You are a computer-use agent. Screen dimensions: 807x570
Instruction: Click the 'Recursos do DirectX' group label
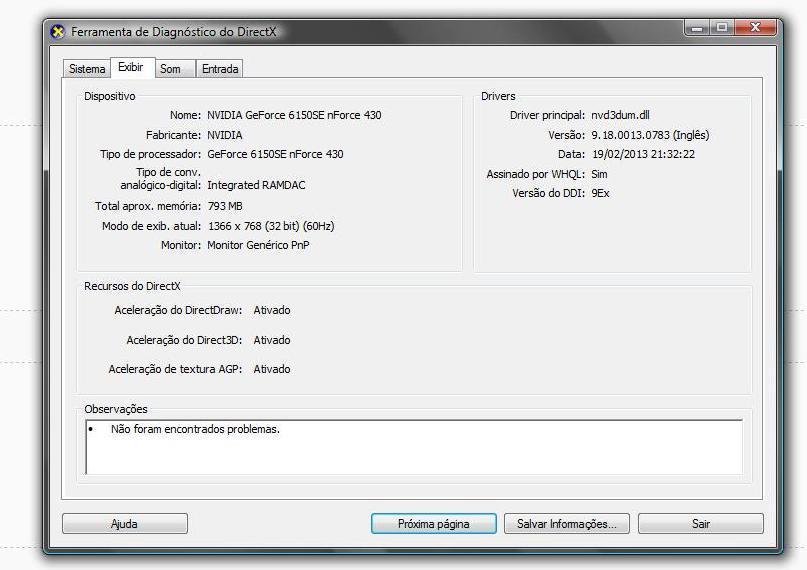[x=132, y=286]
